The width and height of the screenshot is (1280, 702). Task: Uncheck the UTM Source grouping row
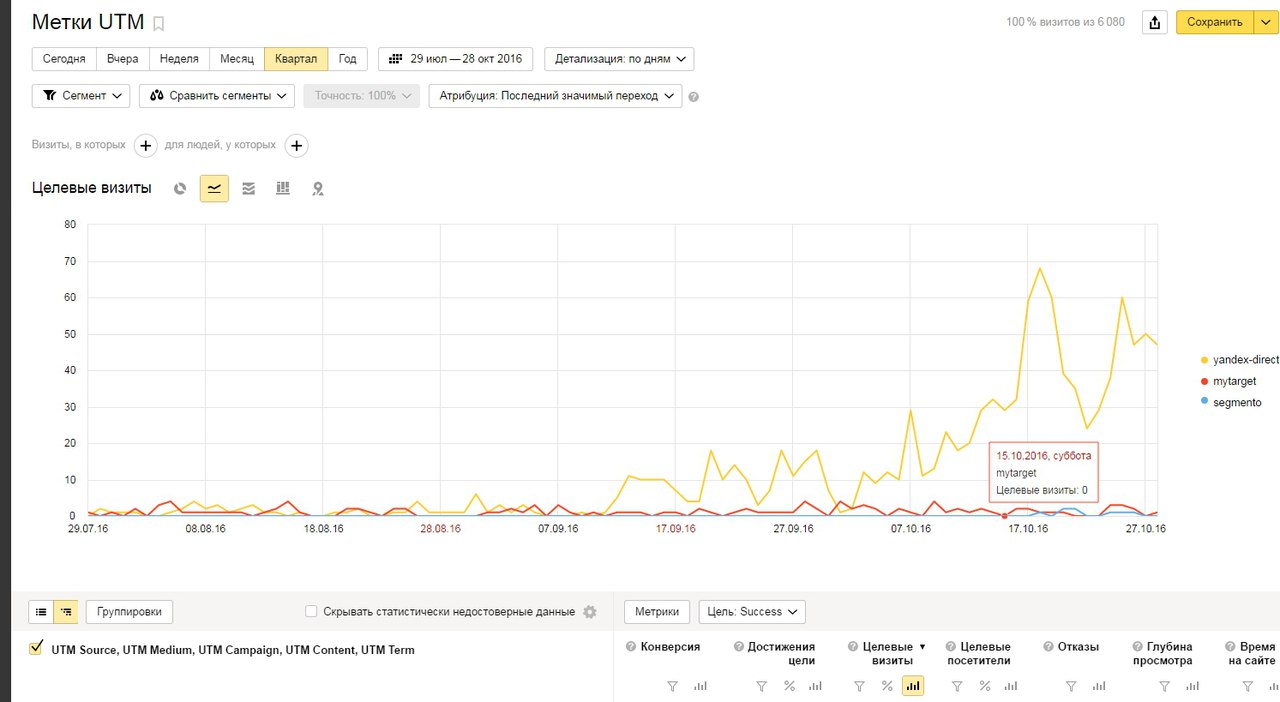[x=37, y=649]
